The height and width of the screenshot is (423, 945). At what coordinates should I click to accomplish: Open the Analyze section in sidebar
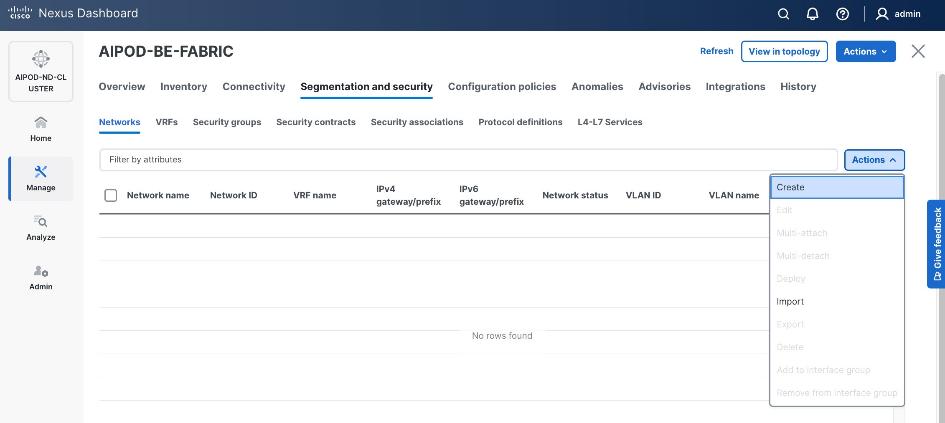[x=41, y=228]
